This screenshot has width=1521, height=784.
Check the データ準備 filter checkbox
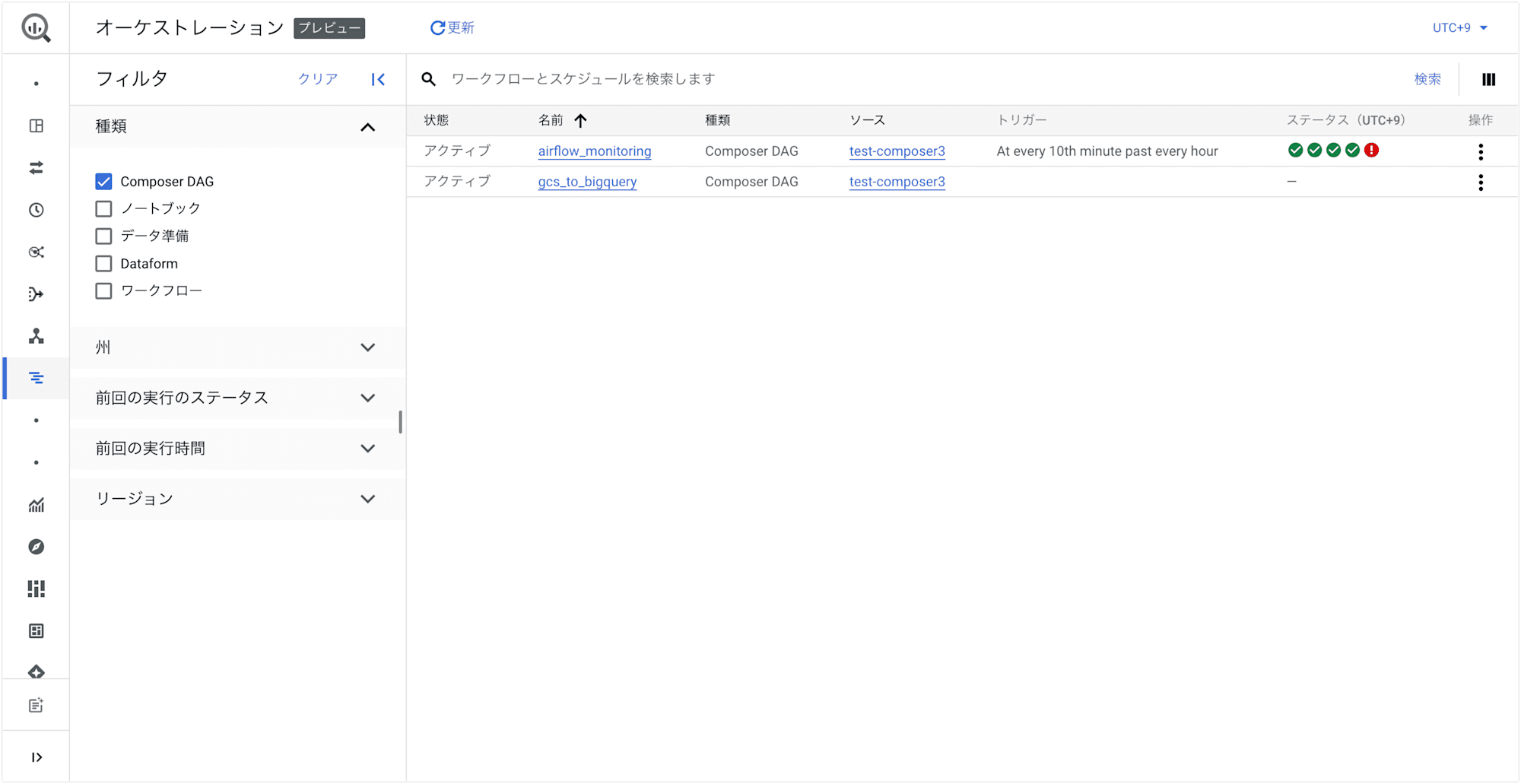tap(103, 236)
